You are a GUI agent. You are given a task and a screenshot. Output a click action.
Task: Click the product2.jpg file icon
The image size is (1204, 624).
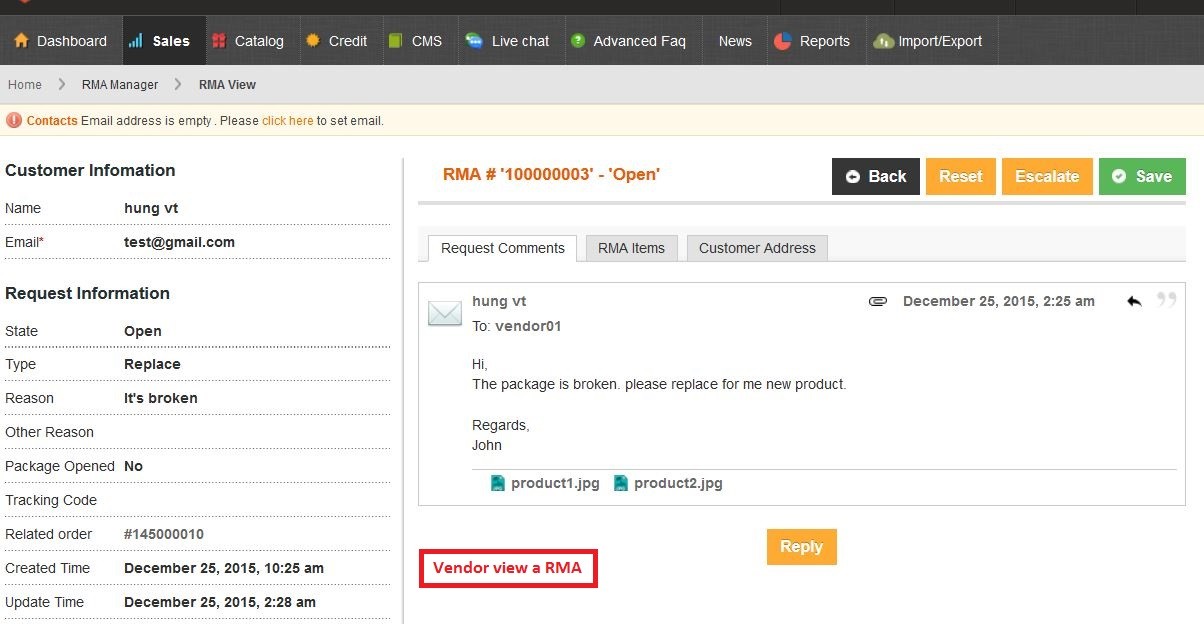click(x=621, y=483)
